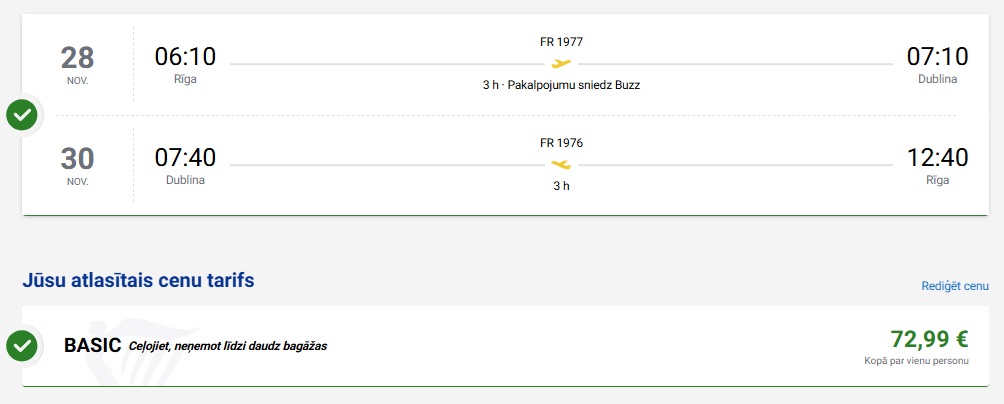Open the 'Rediģēt cenu' link
The width and height of the screenshot is (1004, 404).
tap(954, 286)
